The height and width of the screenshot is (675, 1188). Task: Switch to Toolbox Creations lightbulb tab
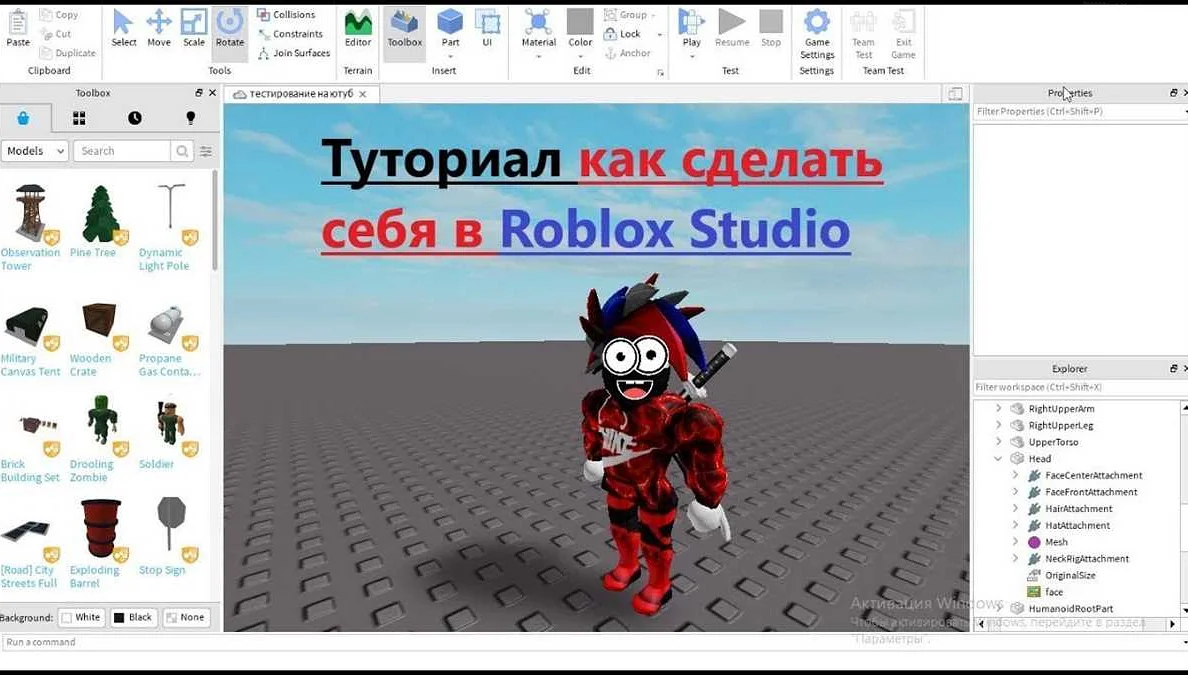coord(190,118)
